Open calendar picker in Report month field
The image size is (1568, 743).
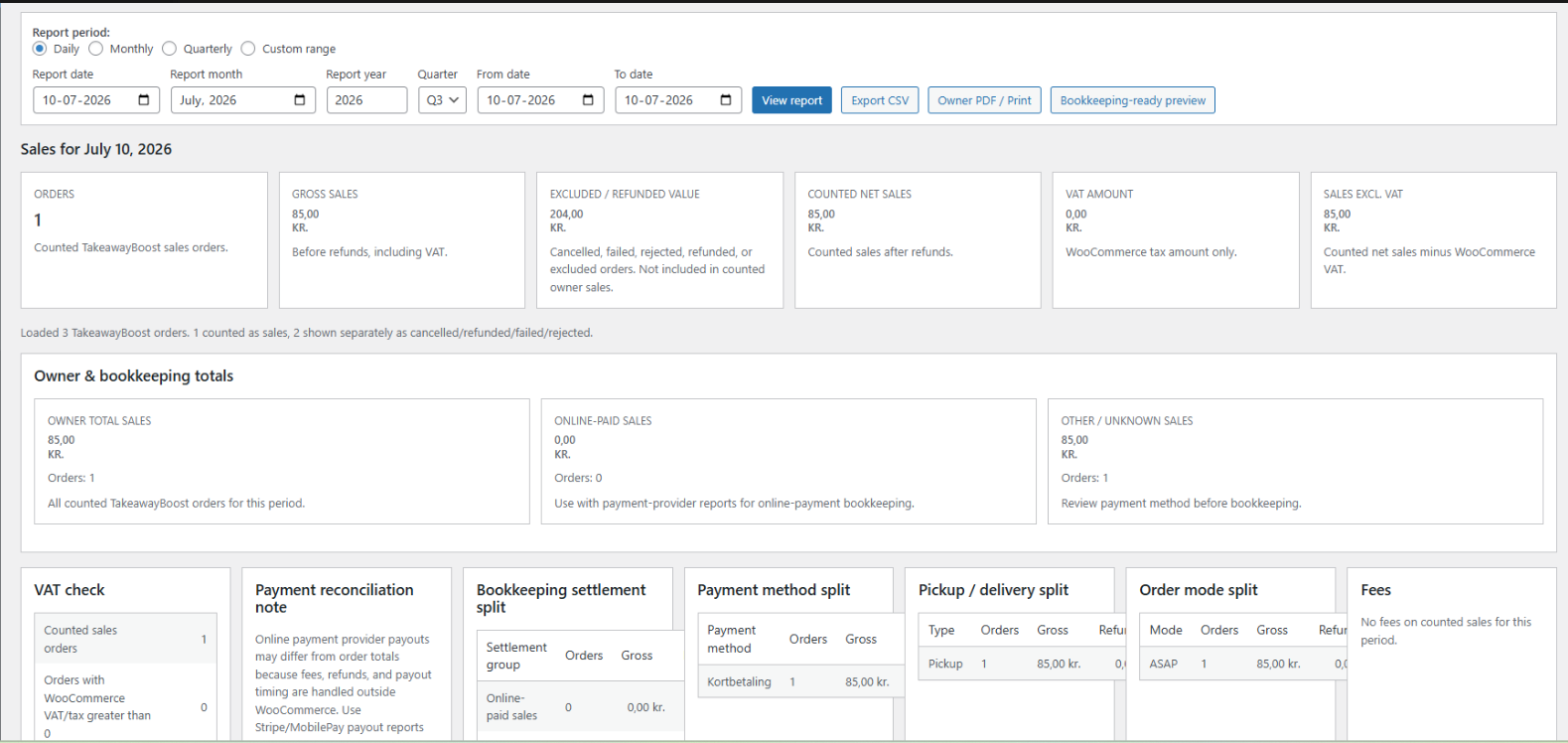[300, 100]
